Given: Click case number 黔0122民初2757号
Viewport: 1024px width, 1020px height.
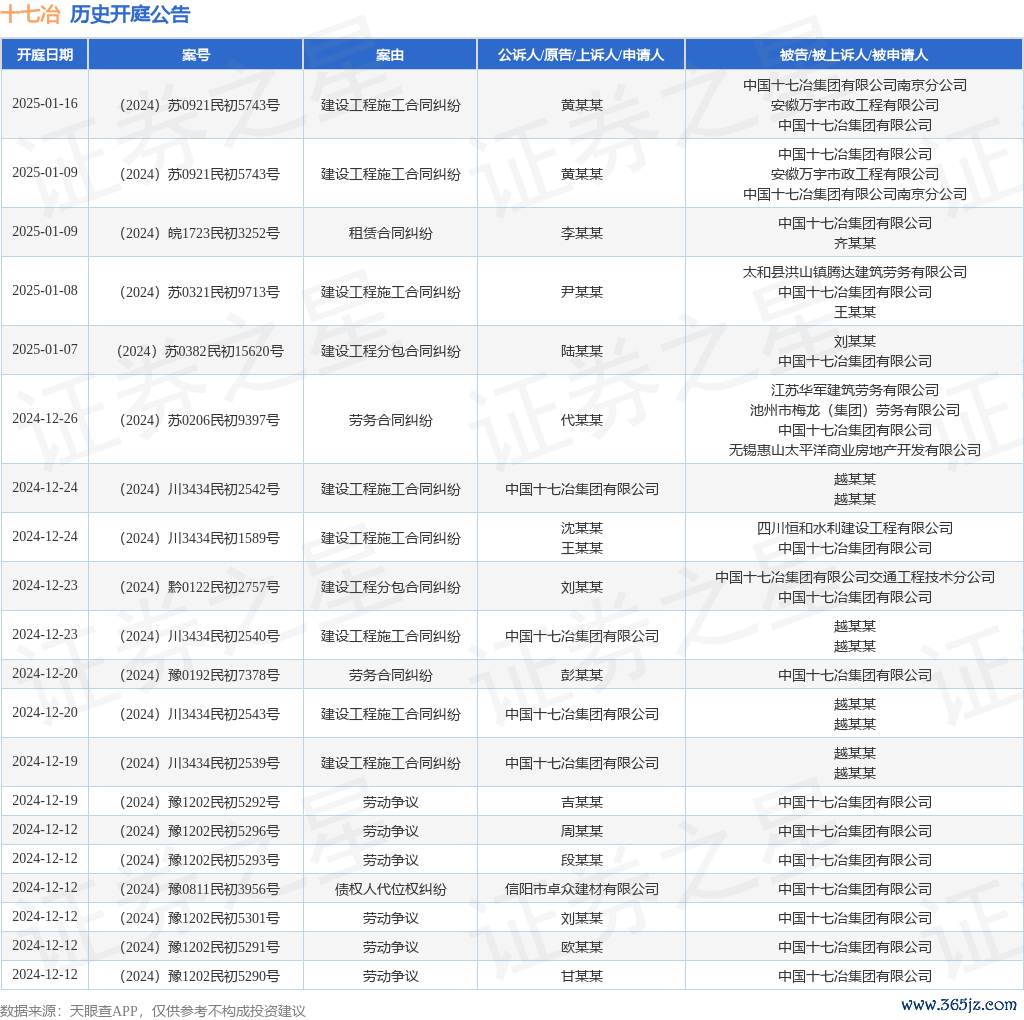Looking at the screenshot, I should coord(200,587).
